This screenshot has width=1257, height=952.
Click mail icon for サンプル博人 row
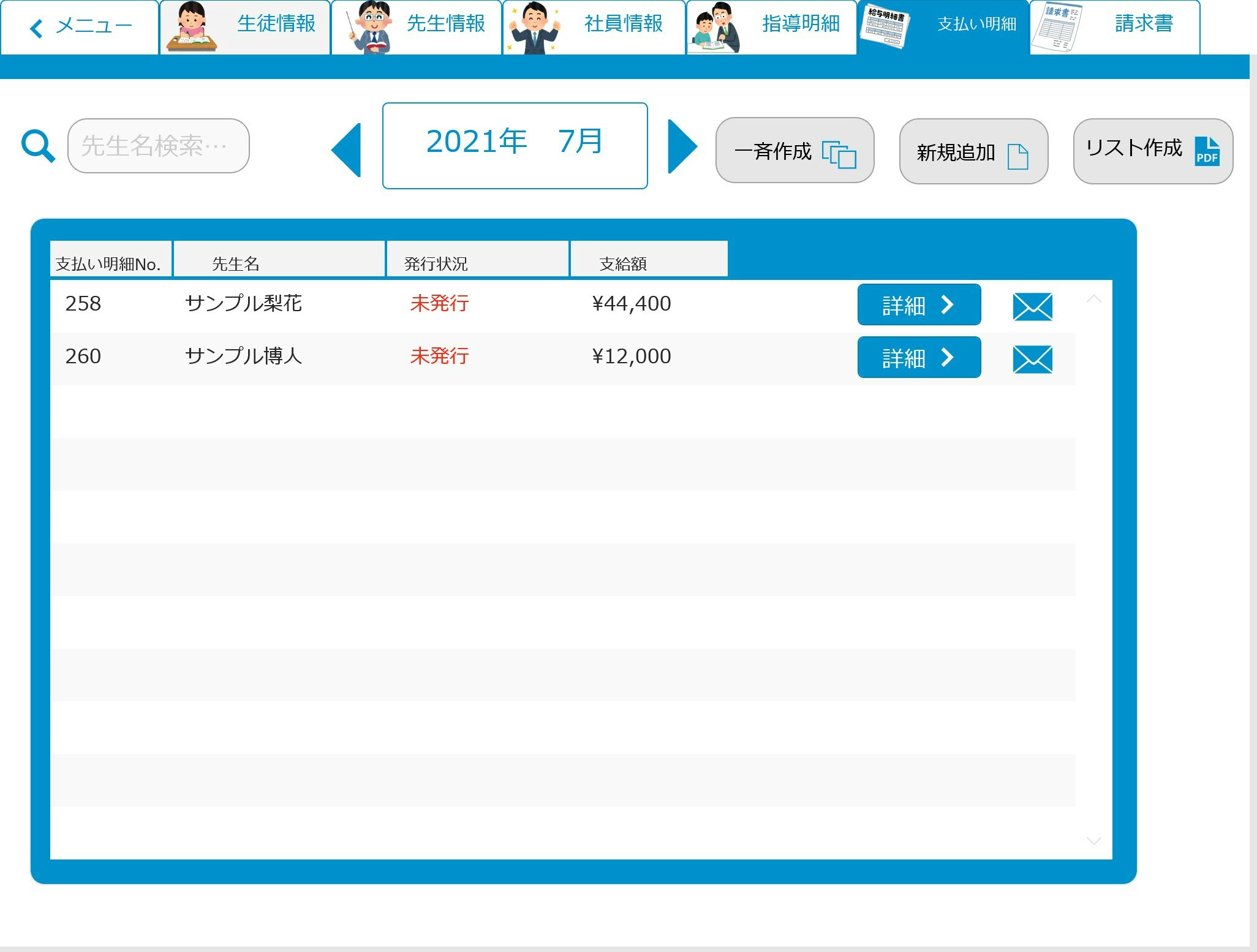pos(1032,359)
